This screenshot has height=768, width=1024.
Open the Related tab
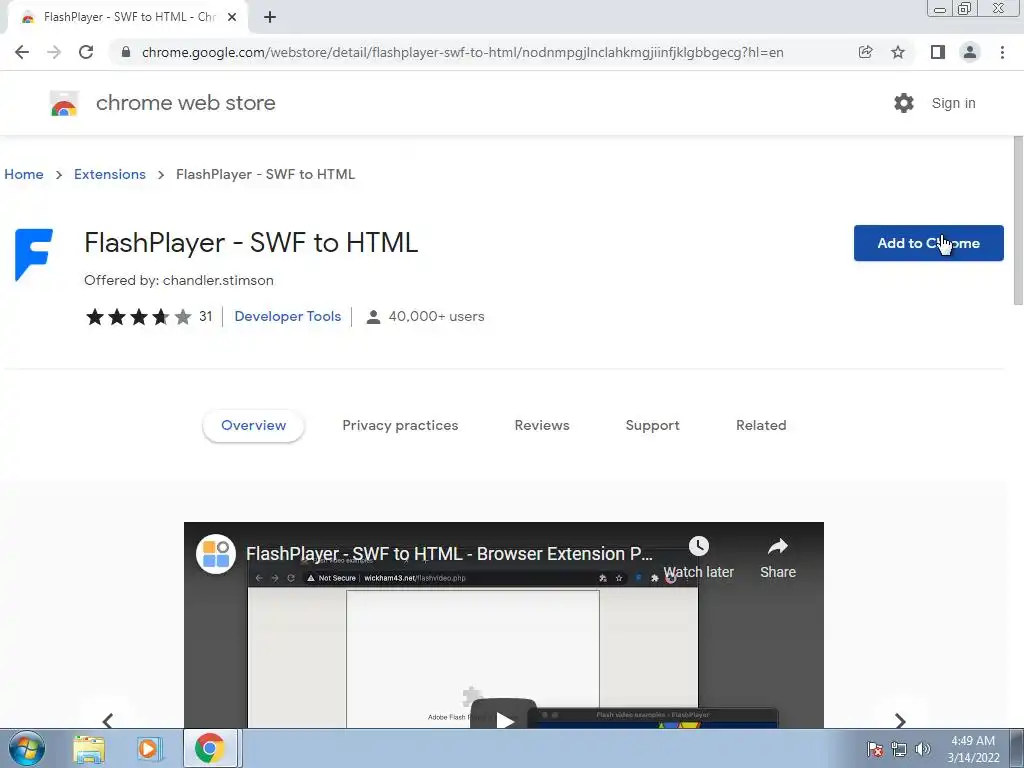[x=761, y=425]
